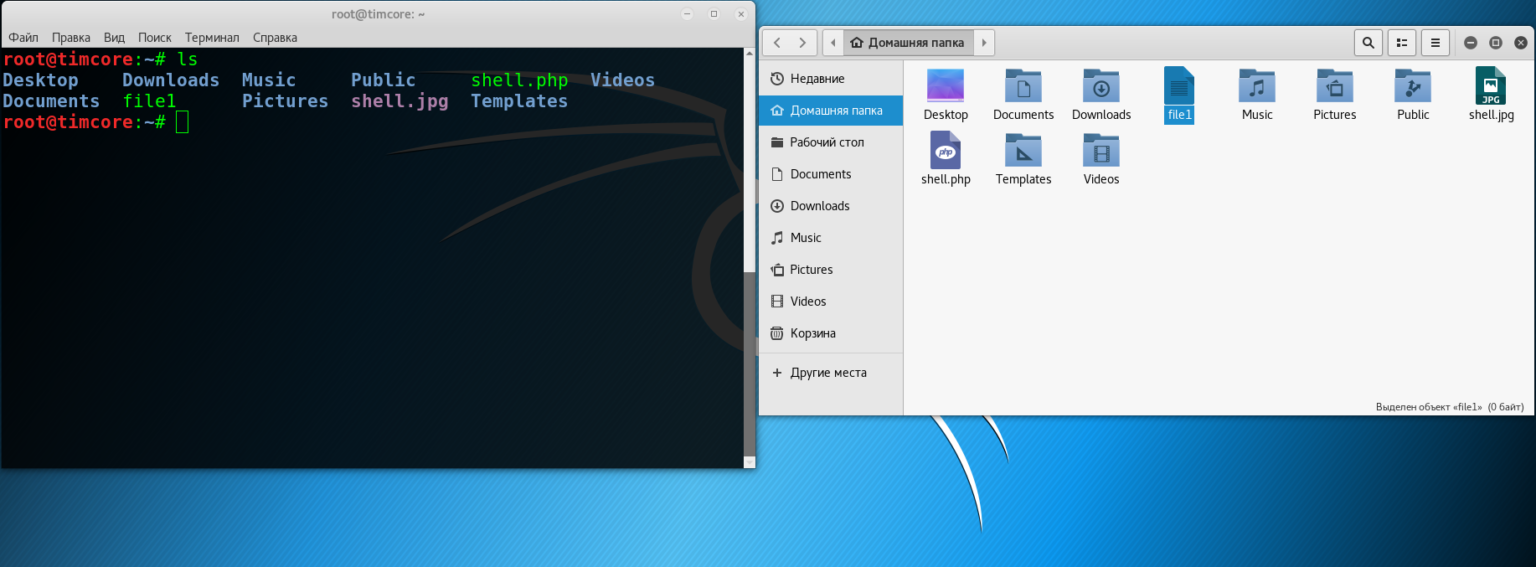Open Недавние in the sidebar
The image size is (1536, 567).
(816, 78)
